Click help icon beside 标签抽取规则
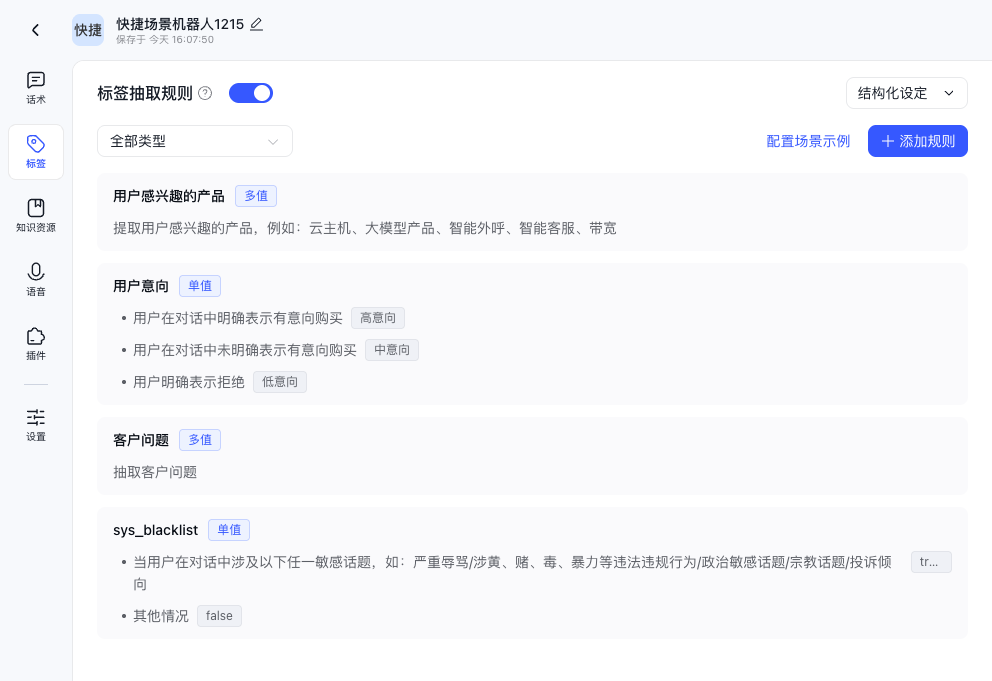This screenshot has width=992, height=681. tap(205, 93)
